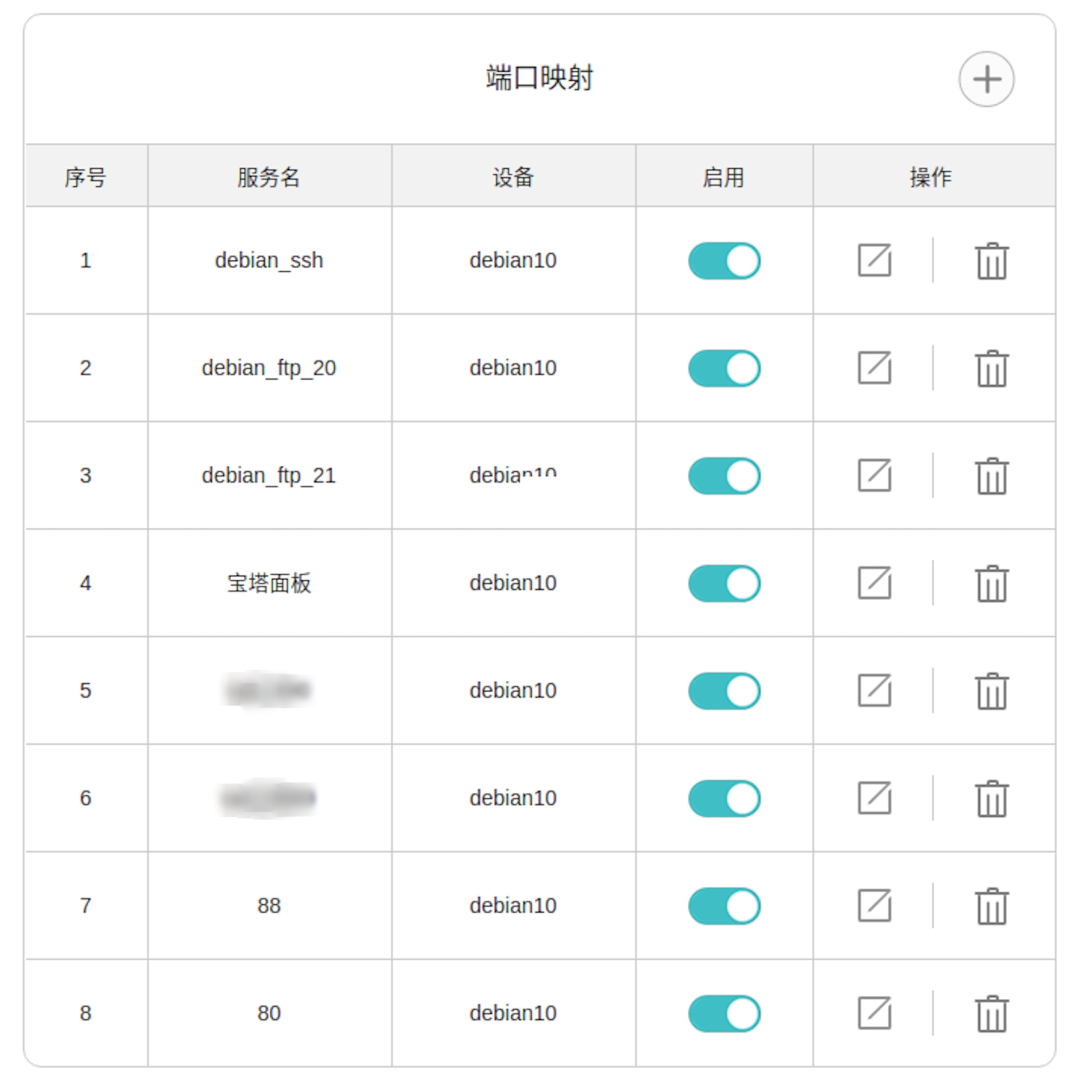Select the debian_ftp_21 service name cell
The width and height of the screenshot is (1080, 1082).
269,476
